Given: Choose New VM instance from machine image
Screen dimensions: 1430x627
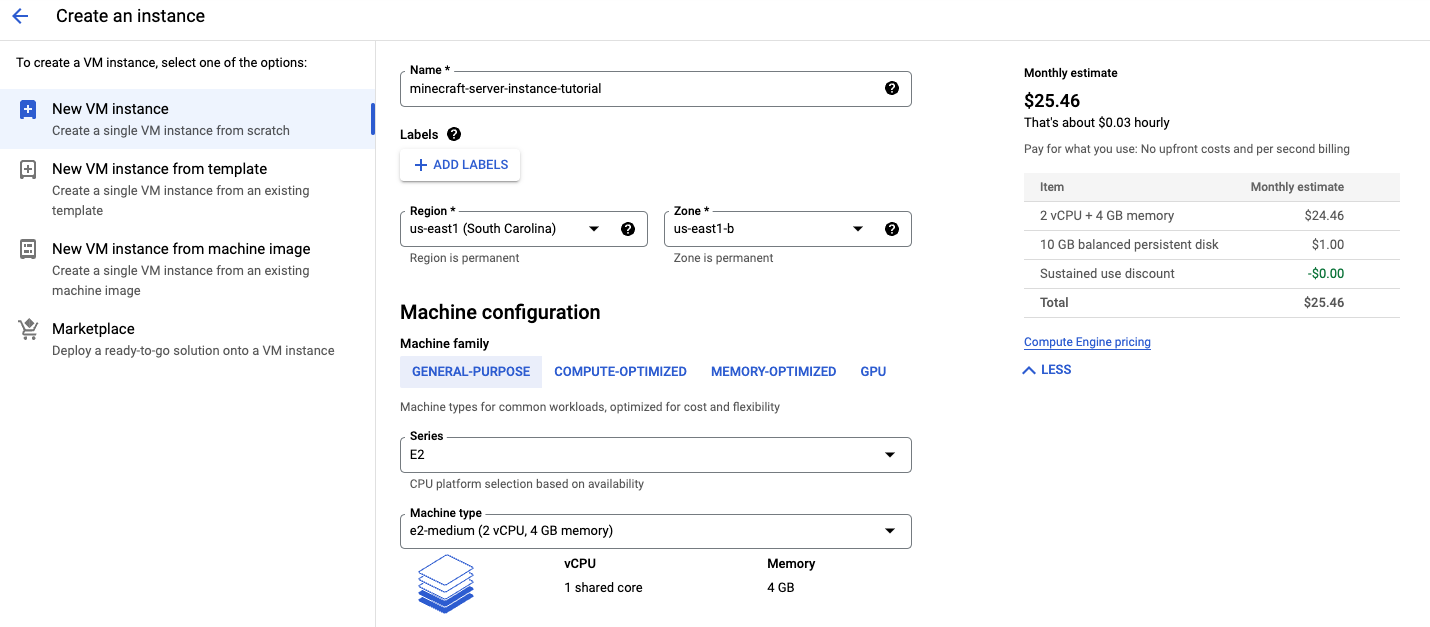Looking at the screenshot, I should point(187,269).
